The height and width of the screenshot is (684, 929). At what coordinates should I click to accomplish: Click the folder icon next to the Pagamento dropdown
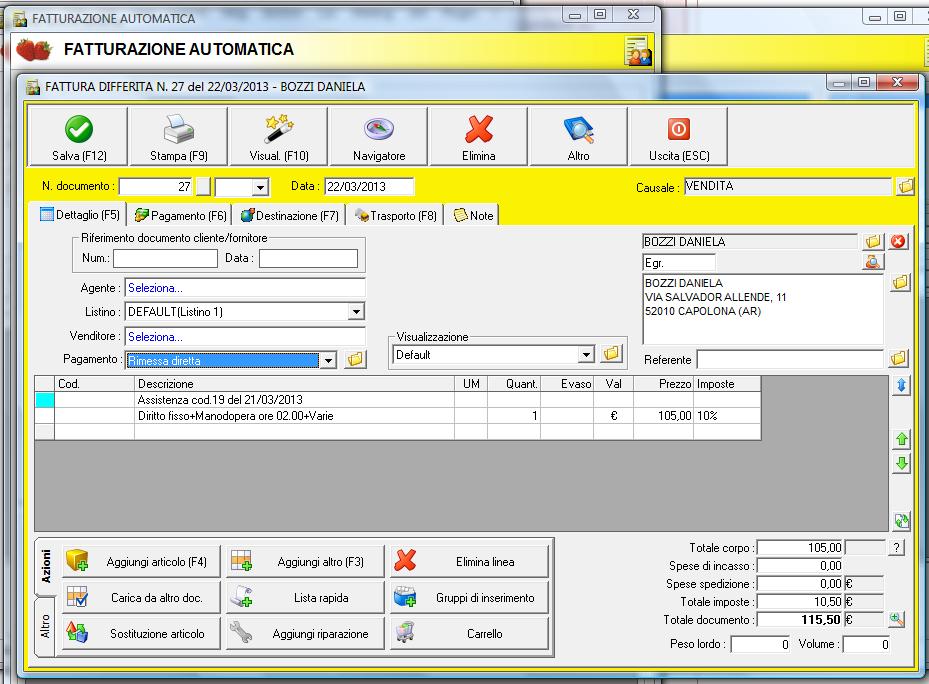tap(355, 359)
